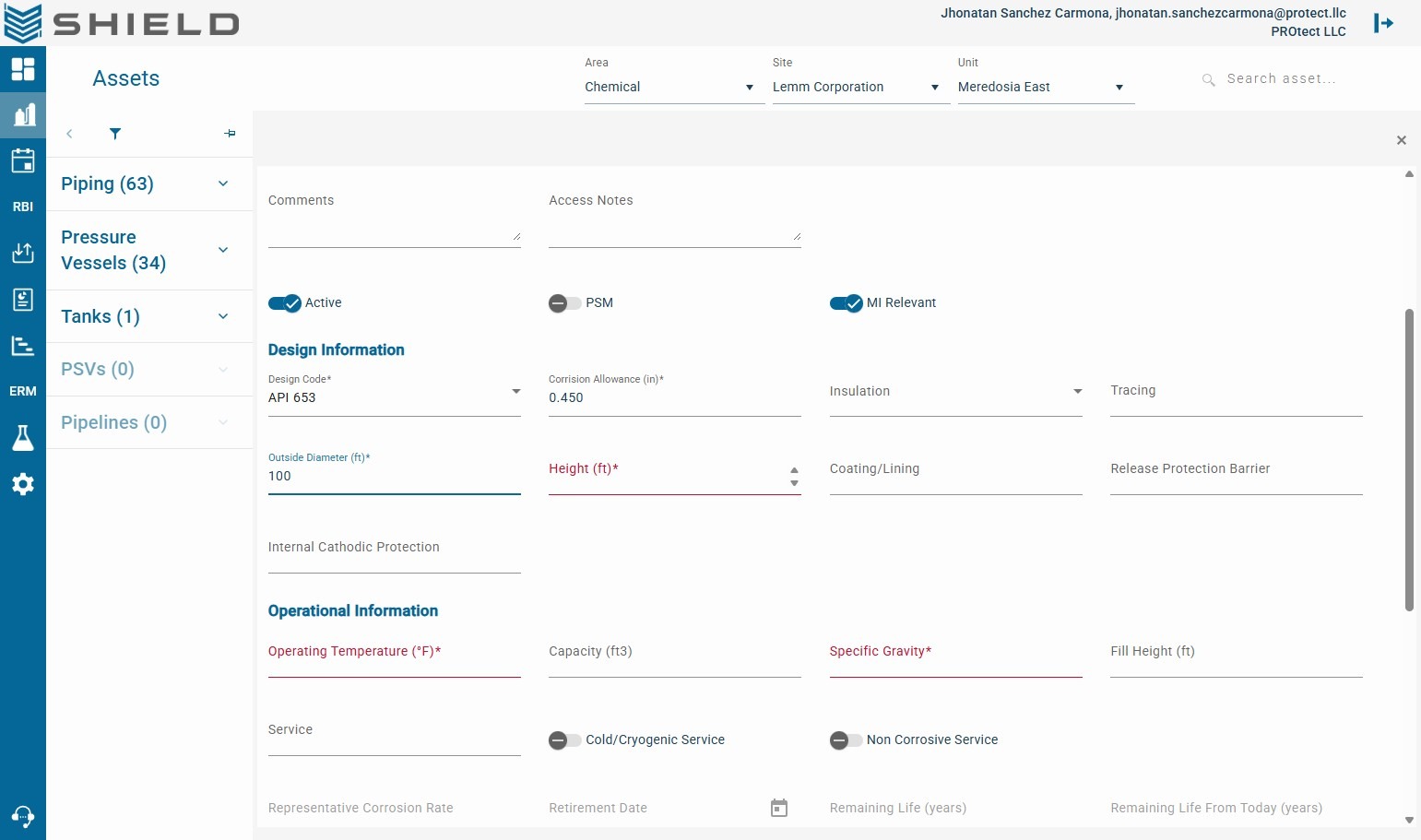Open the dashboard icon in sidebar

click(x=23, y=69)
